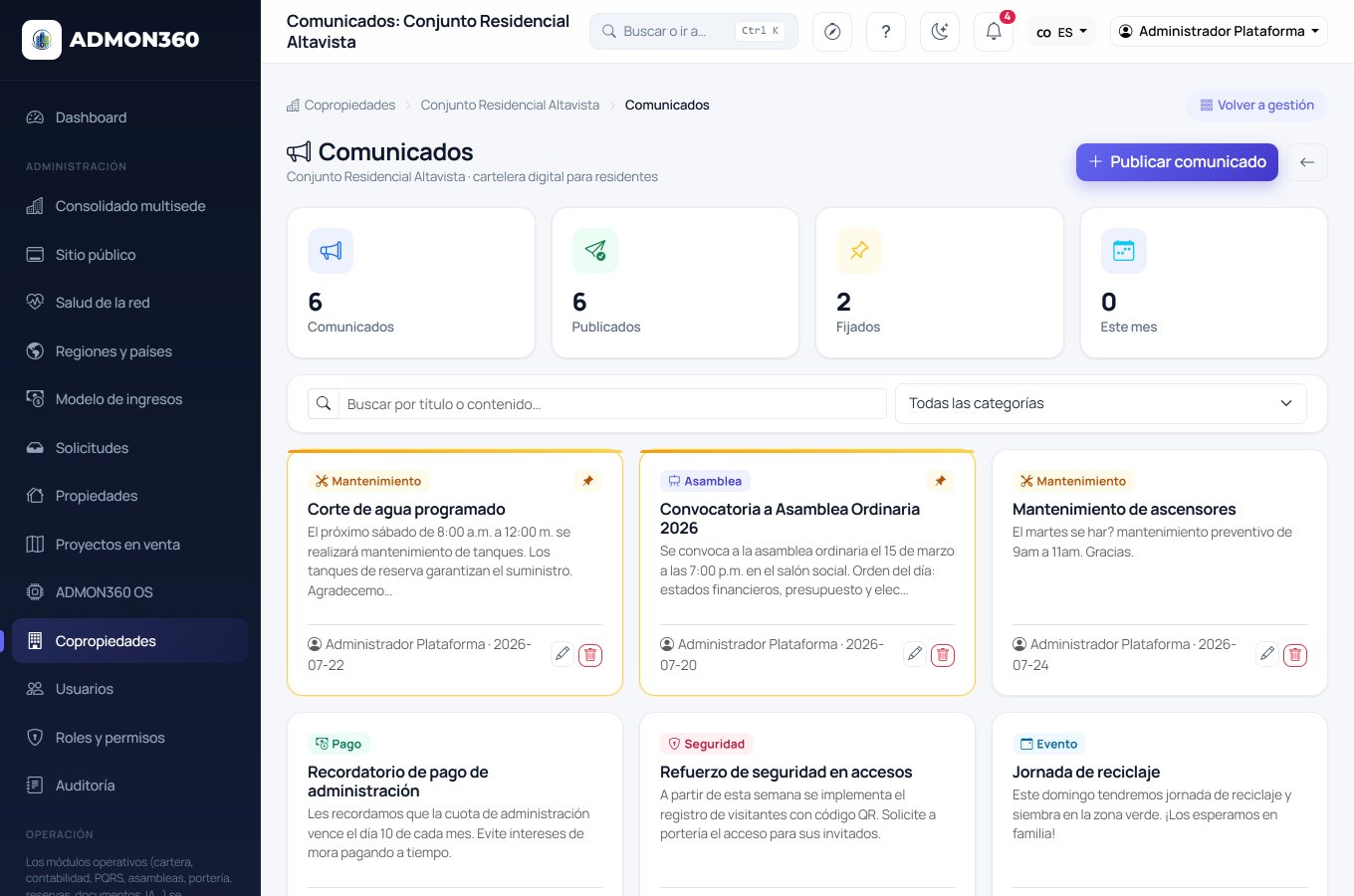Click the search magnifier in filter bar
1354x896 pixels.
pyautogui.click(x=324, y=403)
